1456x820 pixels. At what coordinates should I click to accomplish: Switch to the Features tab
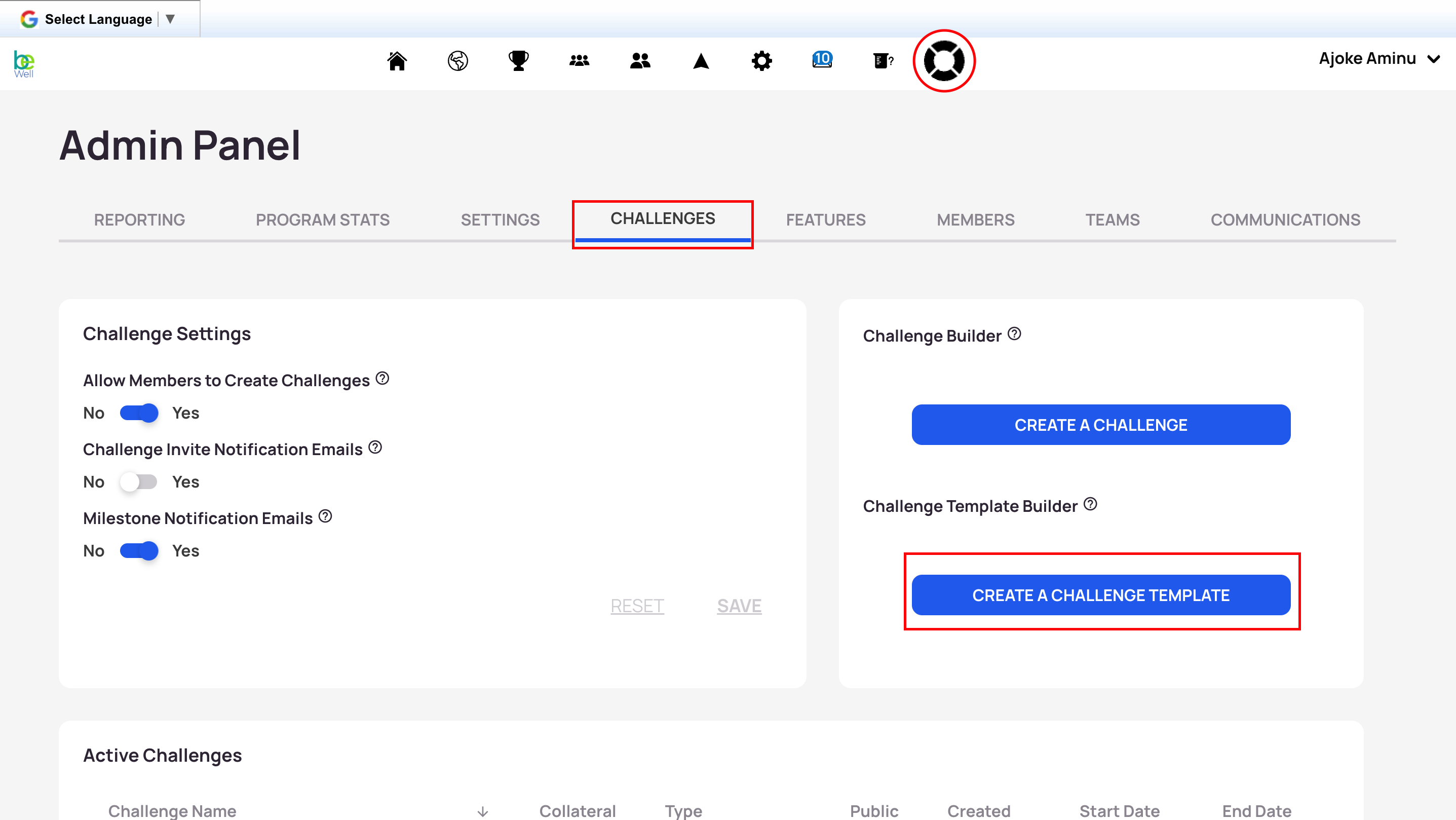click(x=826, y=219)
